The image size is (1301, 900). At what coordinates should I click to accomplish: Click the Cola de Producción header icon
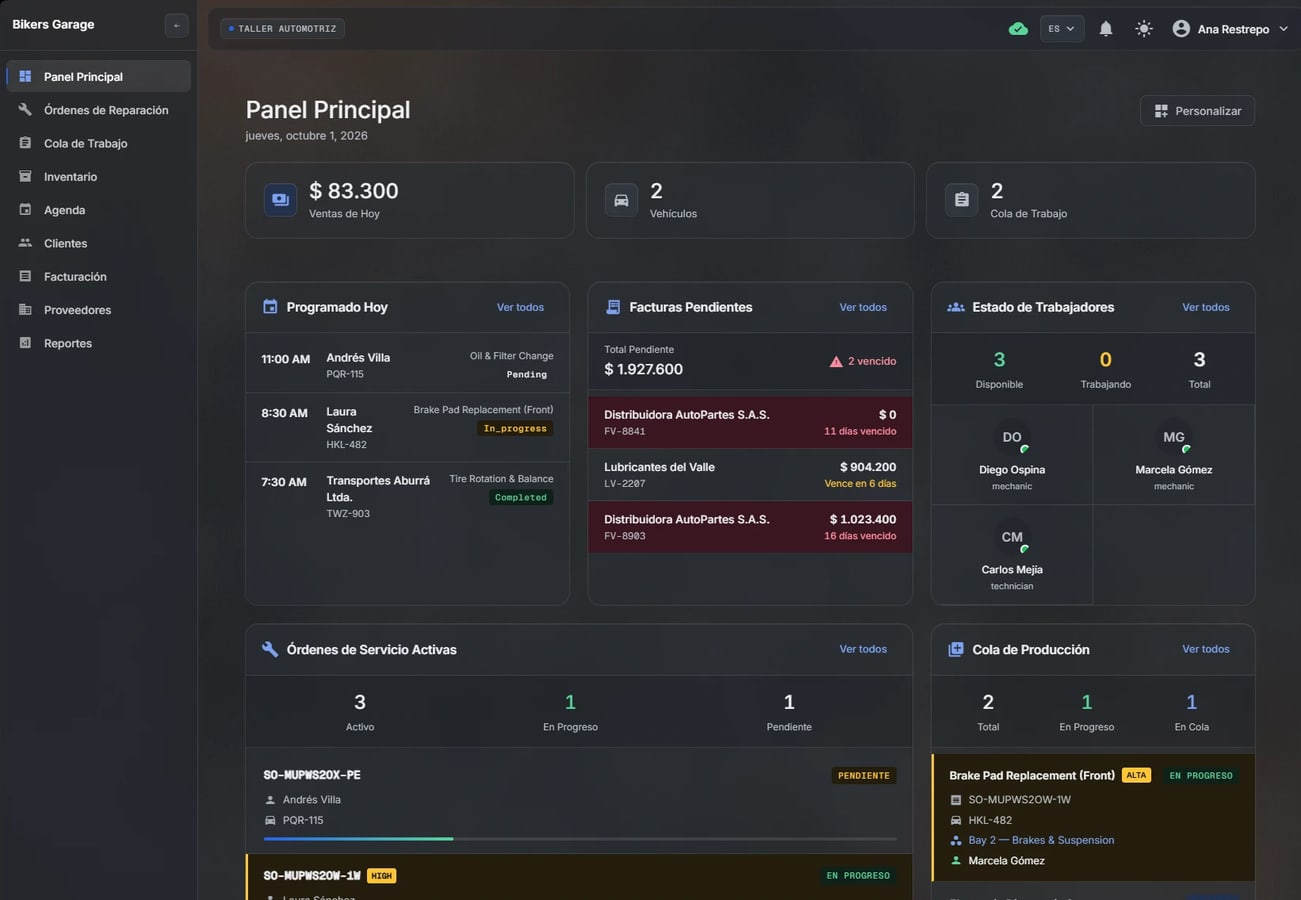[x=955, y=649]
